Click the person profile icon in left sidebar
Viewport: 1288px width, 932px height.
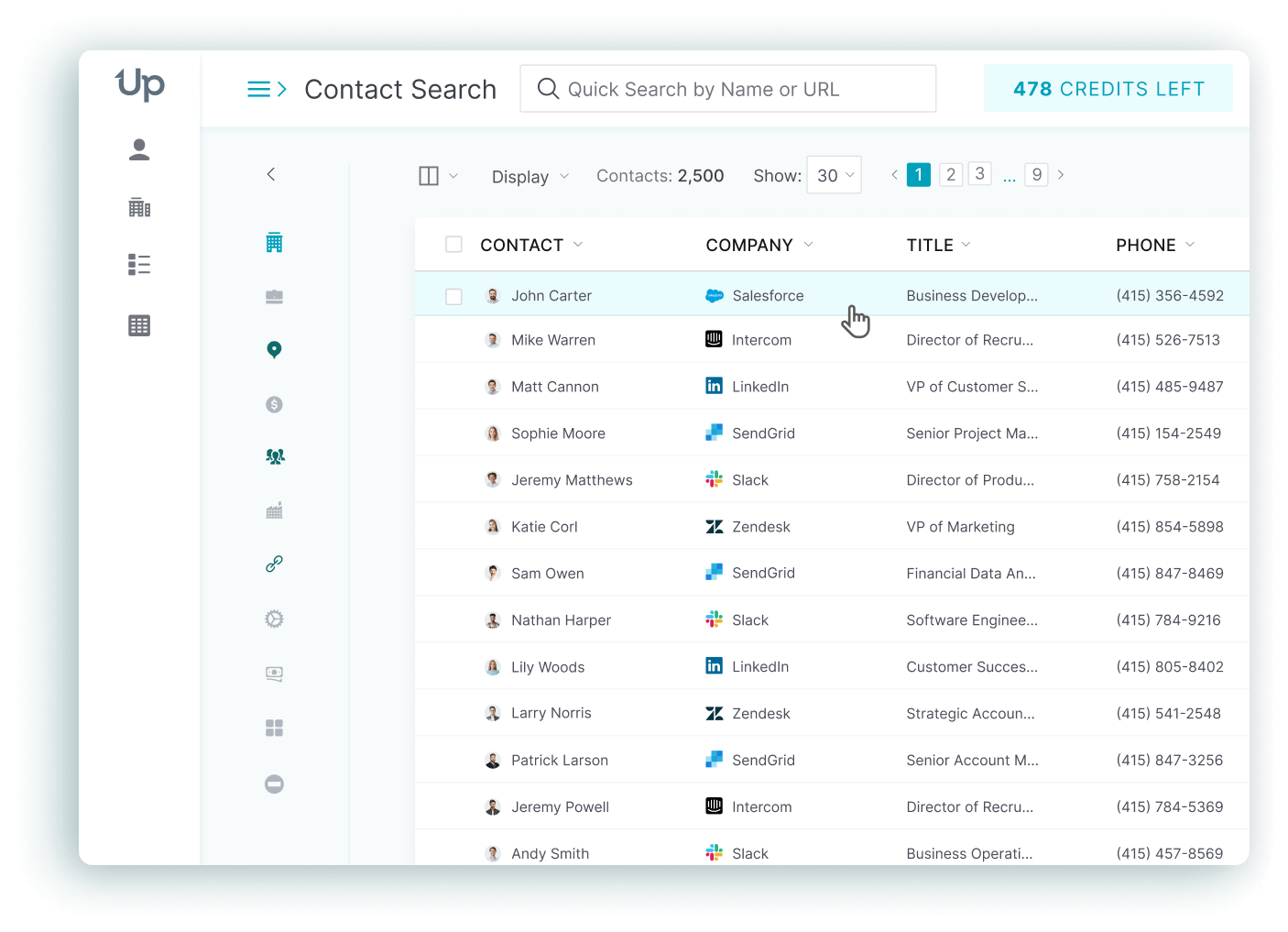139,149
